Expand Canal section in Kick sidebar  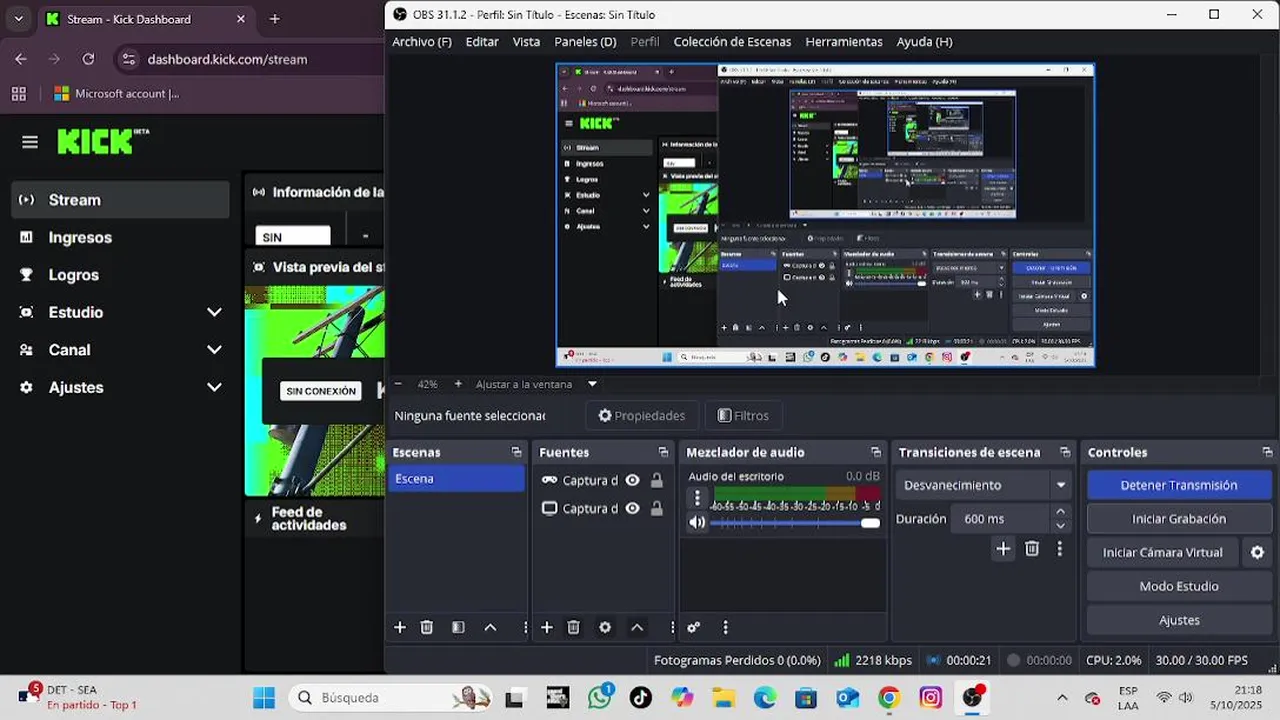coord(214,350)
